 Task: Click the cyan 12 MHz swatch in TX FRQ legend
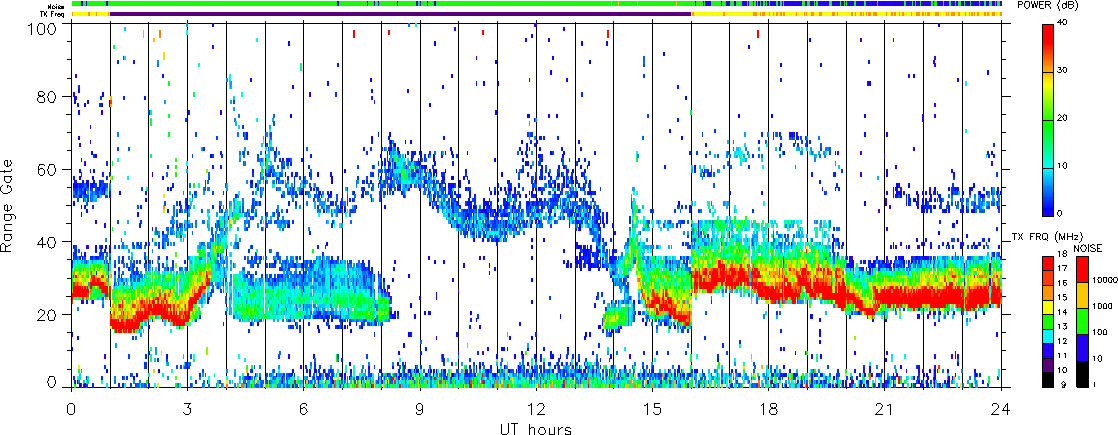coord(1050,335)
